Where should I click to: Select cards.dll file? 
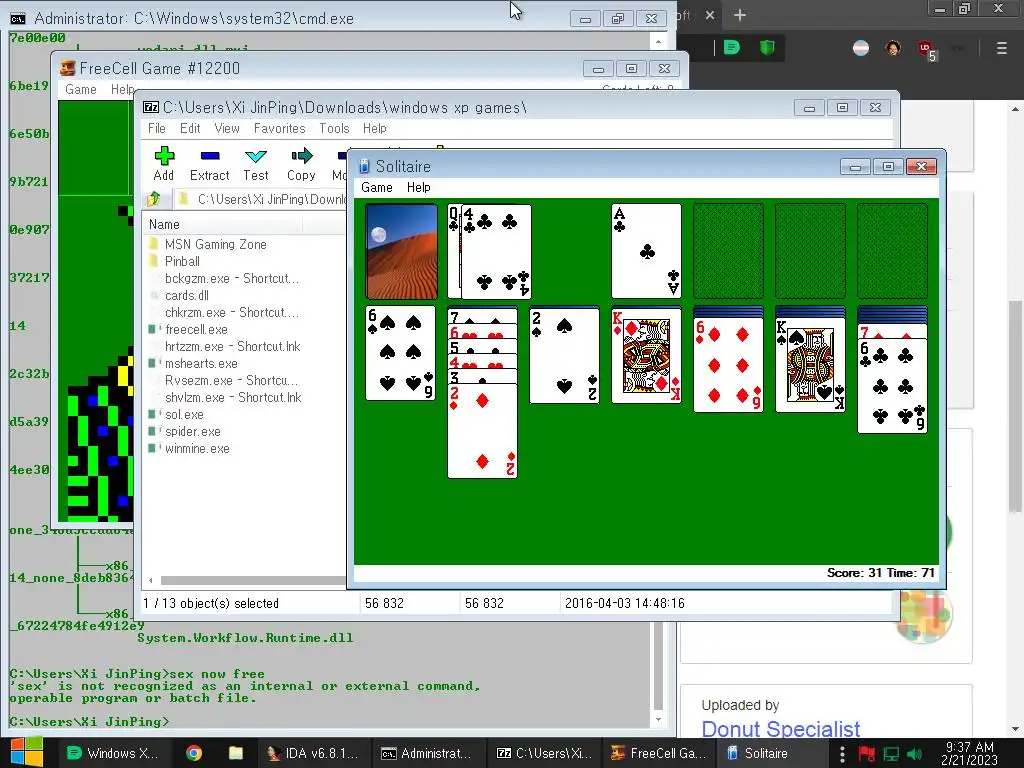187,295
